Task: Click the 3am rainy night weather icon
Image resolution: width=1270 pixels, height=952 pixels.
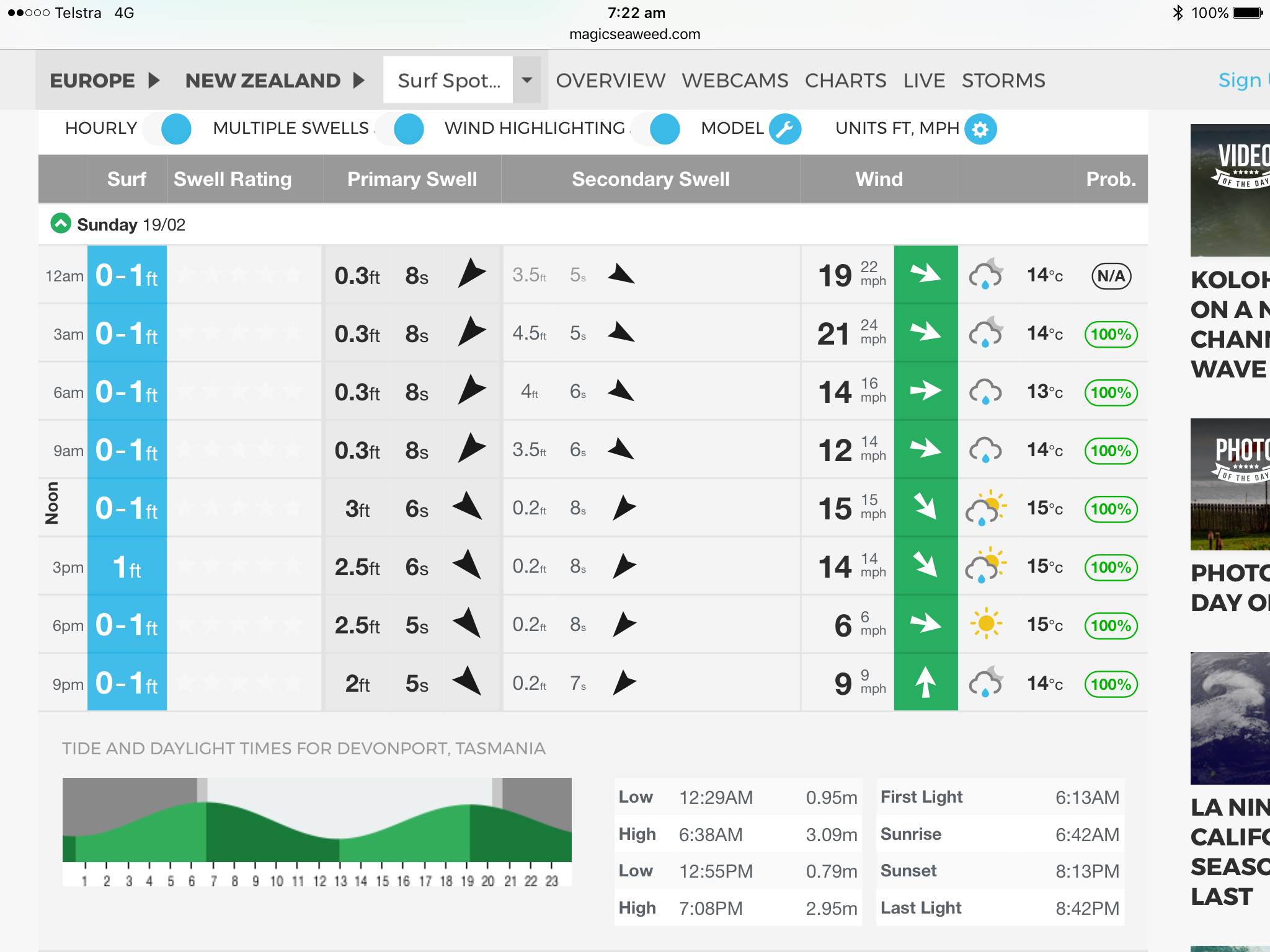Action: coord(985,333)
